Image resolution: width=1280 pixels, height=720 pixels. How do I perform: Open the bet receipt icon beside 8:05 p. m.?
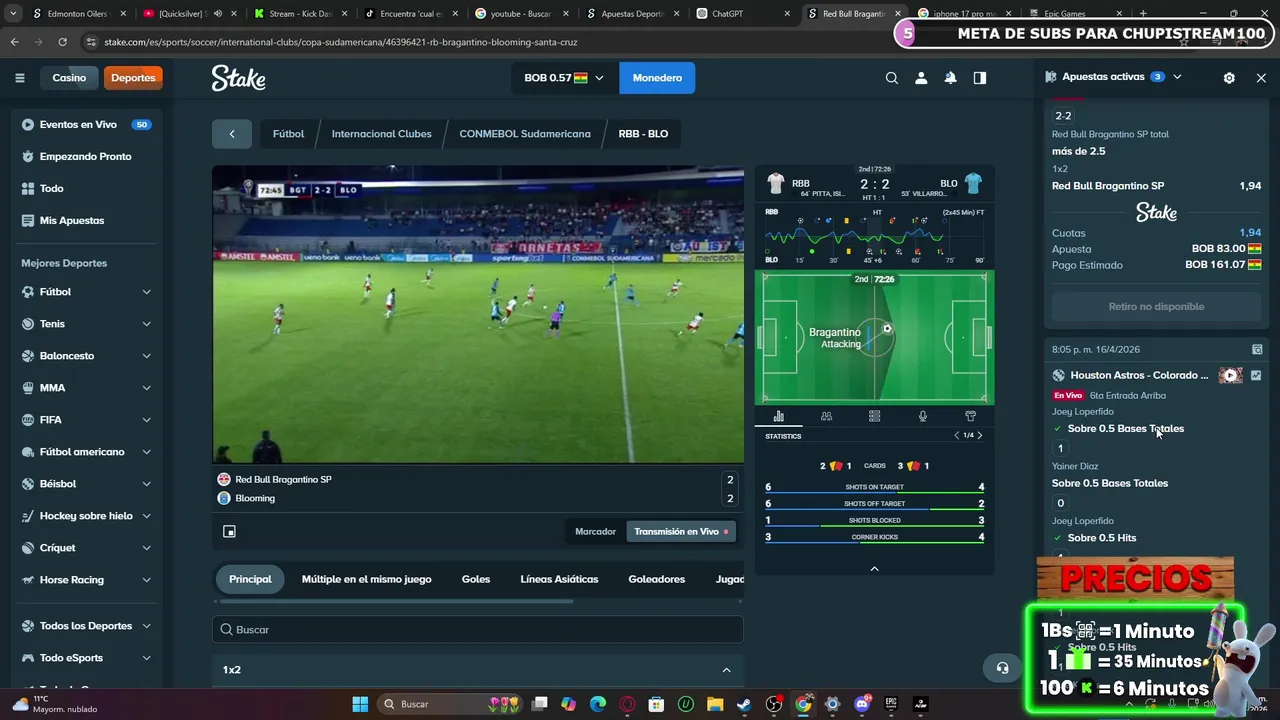tap(1257, 350)
